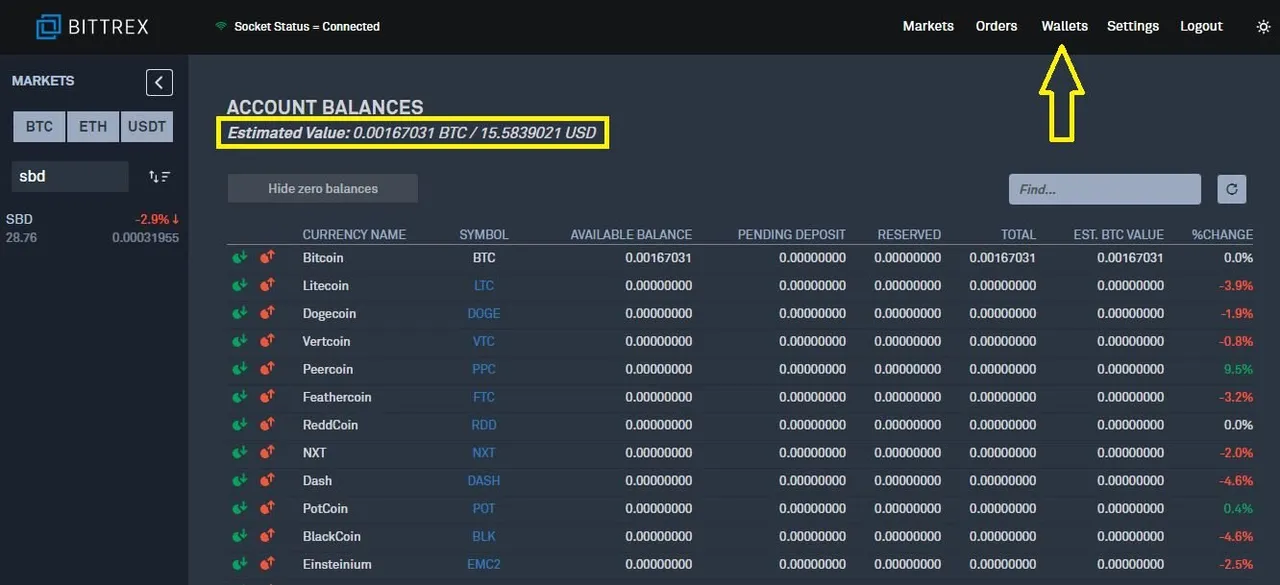Open the DASH symbol link
The width and height of the screenshot is (1280, 585).
(x=484, y=481)
